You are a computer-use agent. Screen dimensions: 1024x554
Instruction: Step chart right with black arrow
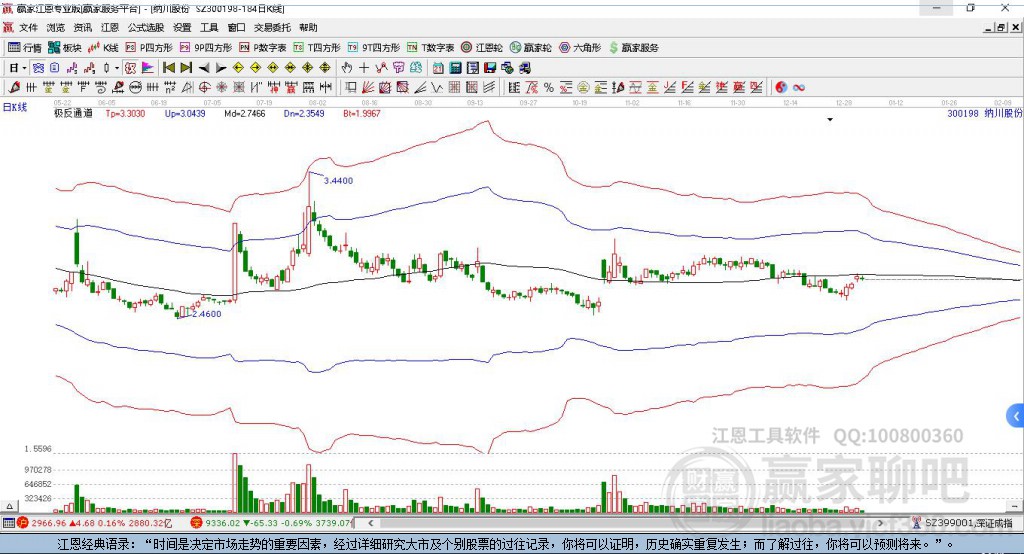coord(221,68)
